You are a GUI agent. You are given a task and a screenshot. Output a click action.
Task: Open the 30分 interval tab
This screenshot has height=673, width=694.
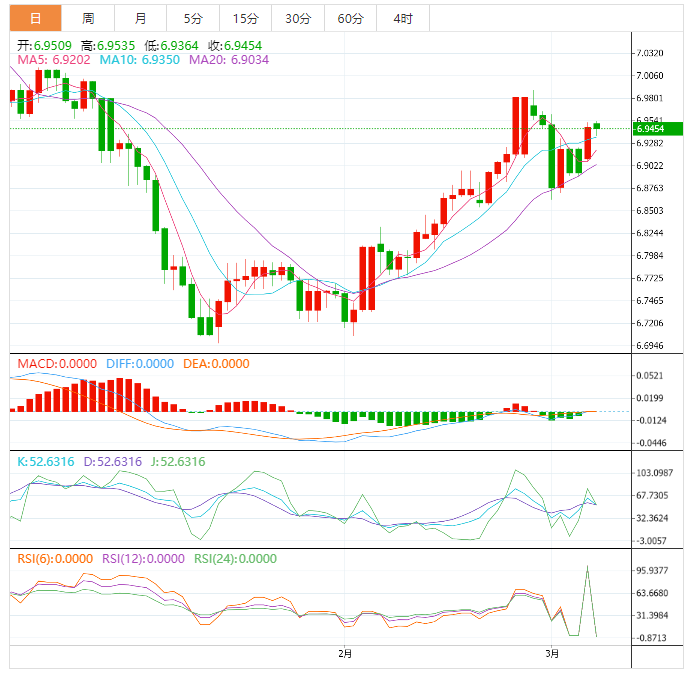pyautogui.click(x=298, y=19)
